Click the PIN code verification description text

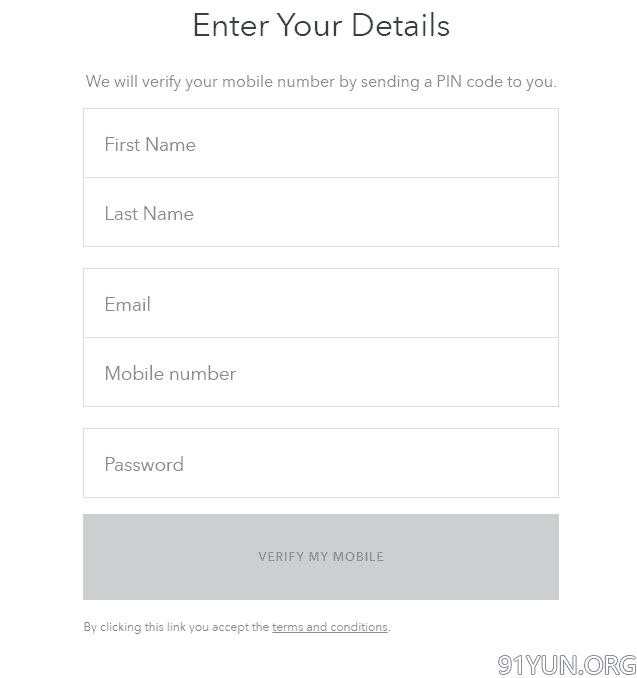pos(321,82)
